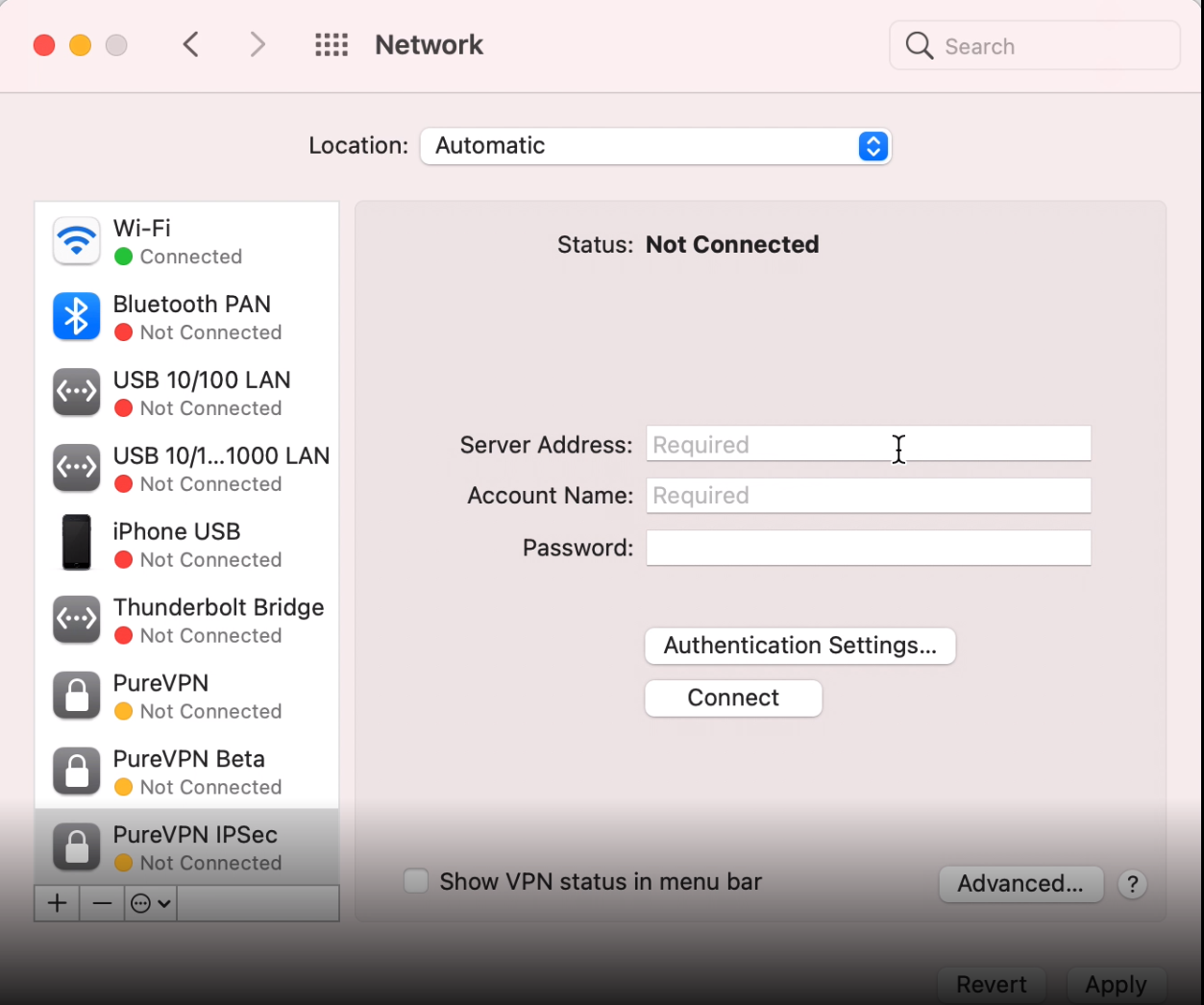This screenshot has height=1005, width=1204.
Task: Remove selected service with minus button
Action: coord(101,902)
